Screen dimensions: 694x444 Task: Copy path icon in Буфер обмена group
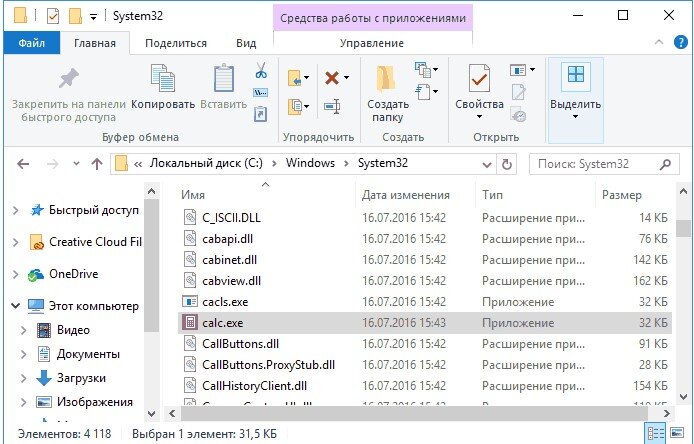click(x=261, y=93)
